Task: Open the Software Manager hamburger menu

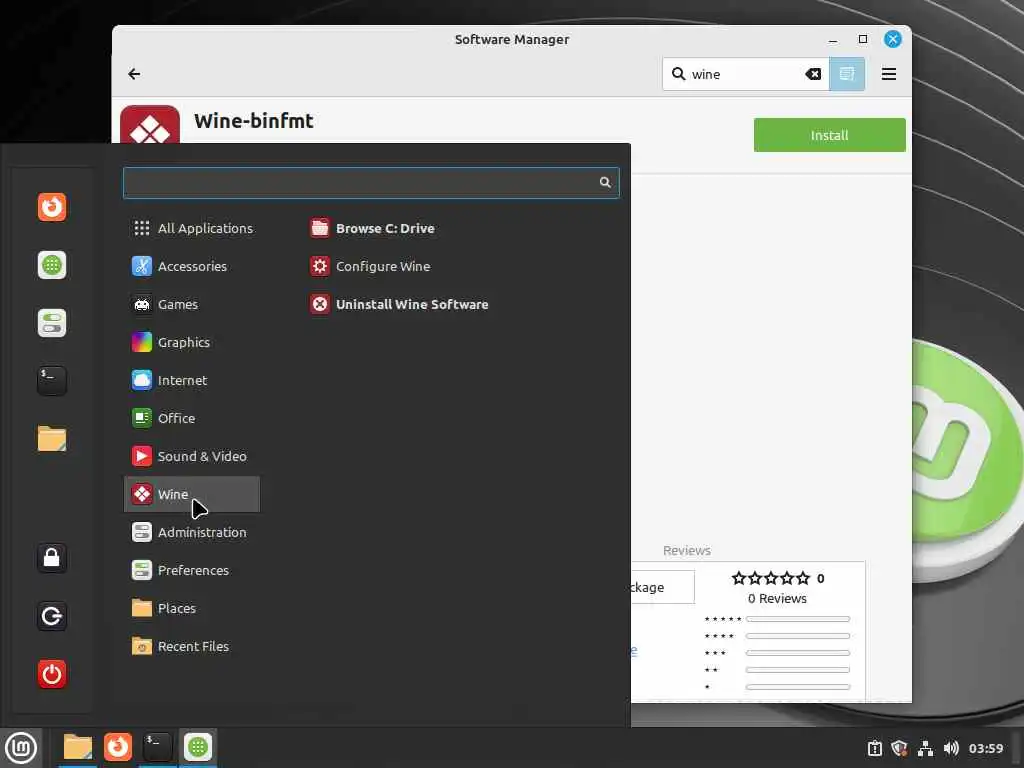Action: pyautogui.click(x=888, y=74)
